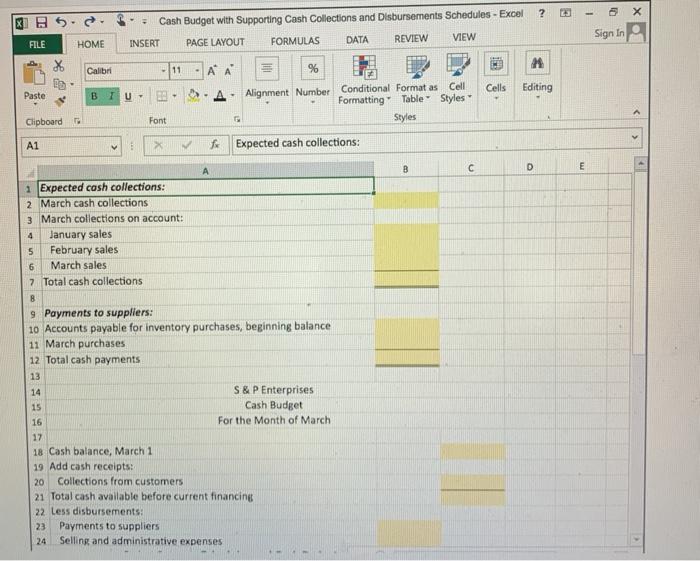Click the Fill Color bucket icon
Screen dimensions: 700x561
coord(193,96)
